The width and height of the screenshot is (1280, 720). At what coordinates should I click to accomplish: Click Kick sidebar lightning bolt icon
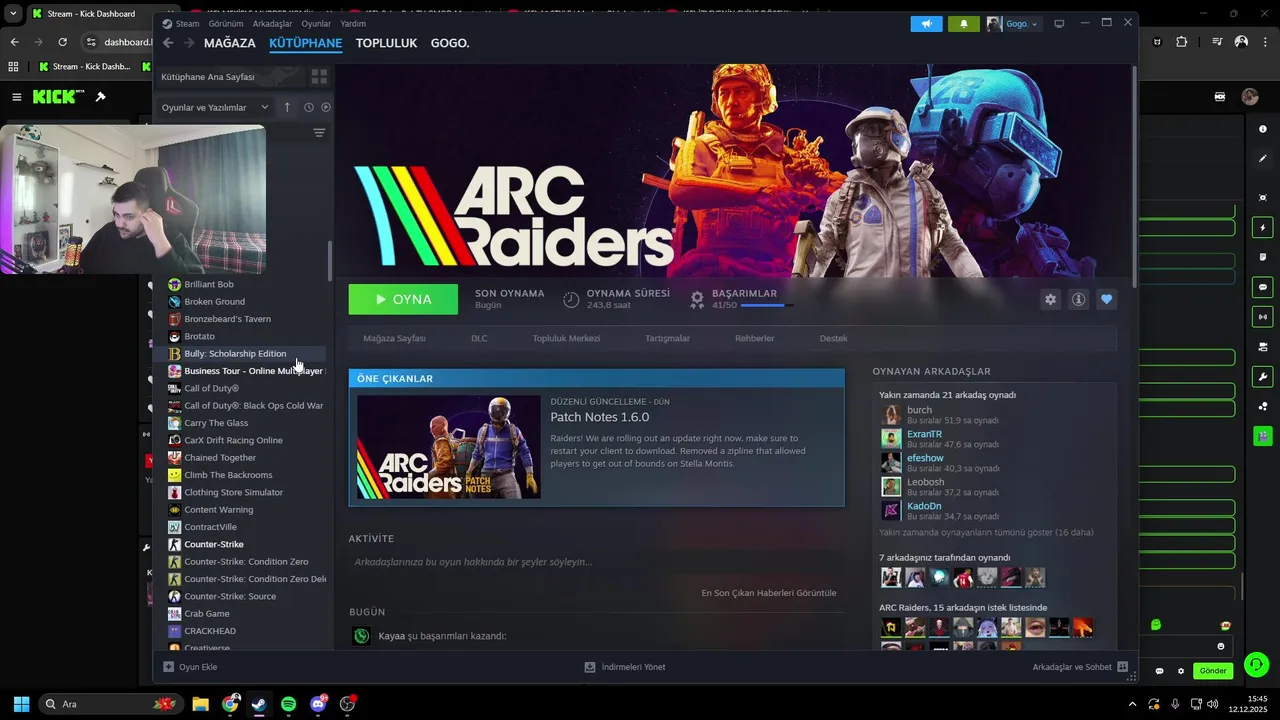[1263, 228]
